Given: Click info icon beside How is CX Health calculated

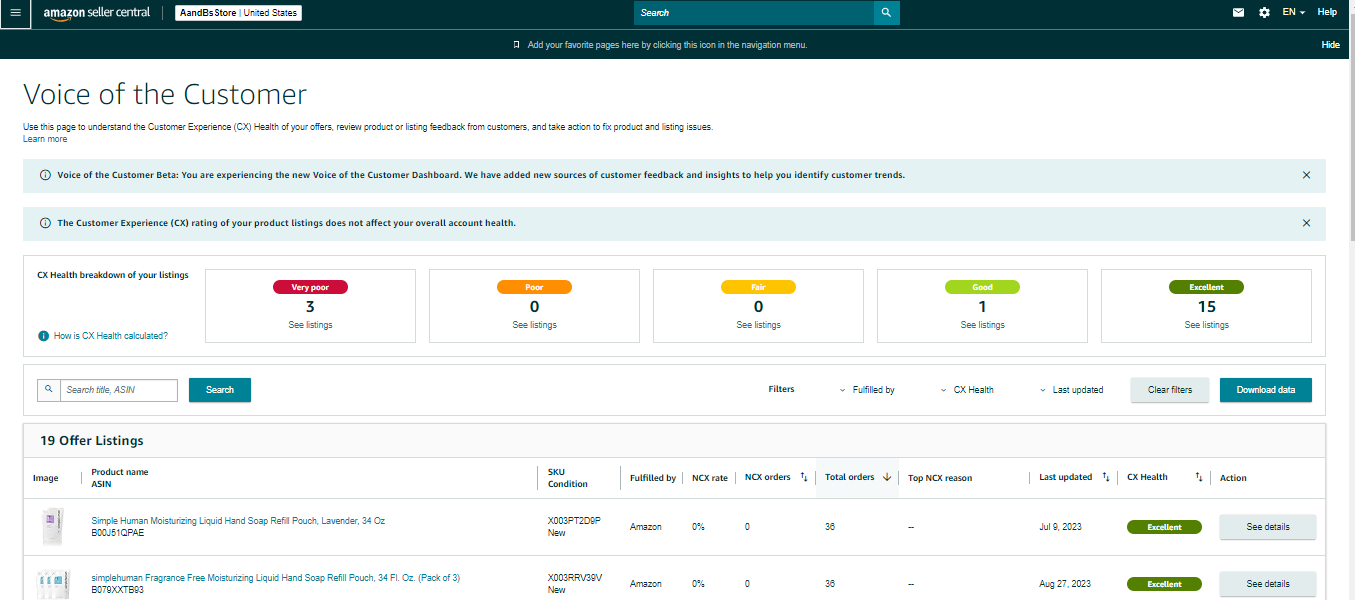Looking at the screenshot, I should (x=43, y=336).
